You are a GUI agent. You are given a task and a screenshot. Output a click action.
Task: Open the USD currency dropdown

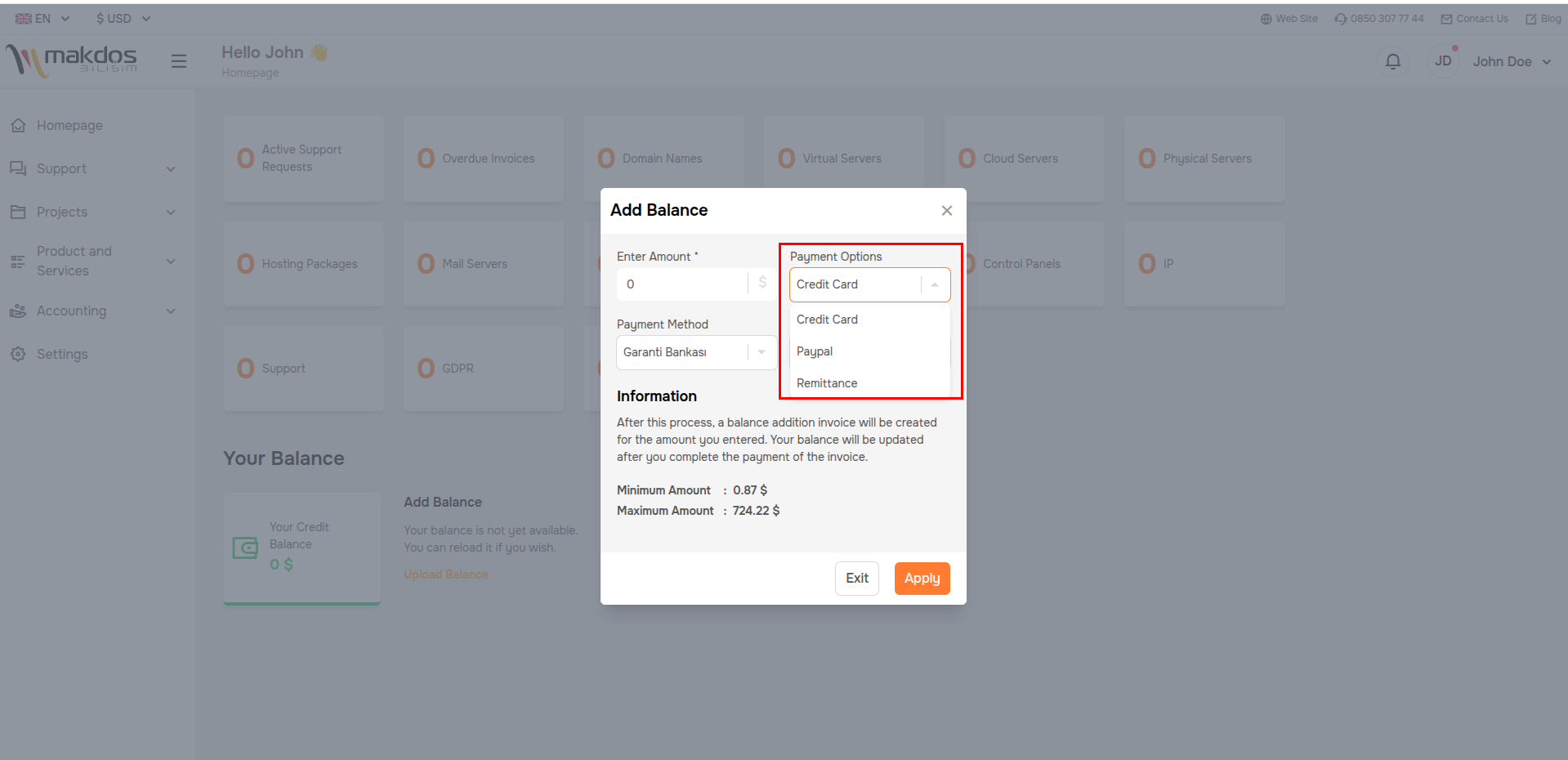coord(123,19)
